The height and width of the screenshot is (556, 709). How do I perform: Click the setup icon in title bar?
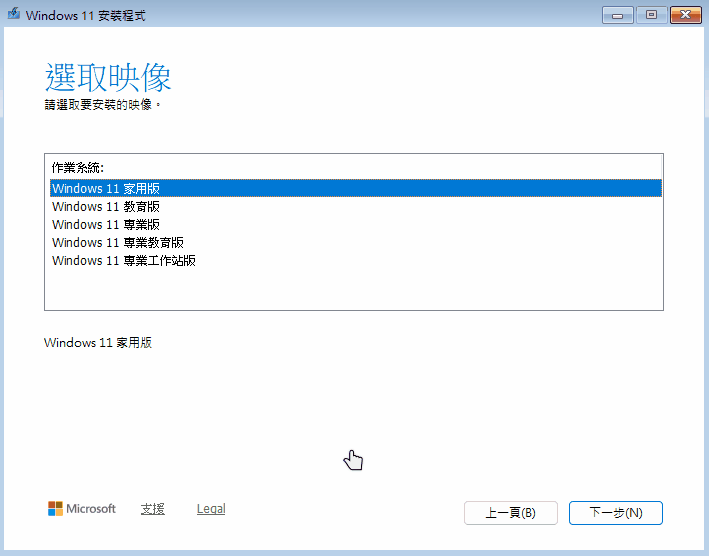(14, 14)
